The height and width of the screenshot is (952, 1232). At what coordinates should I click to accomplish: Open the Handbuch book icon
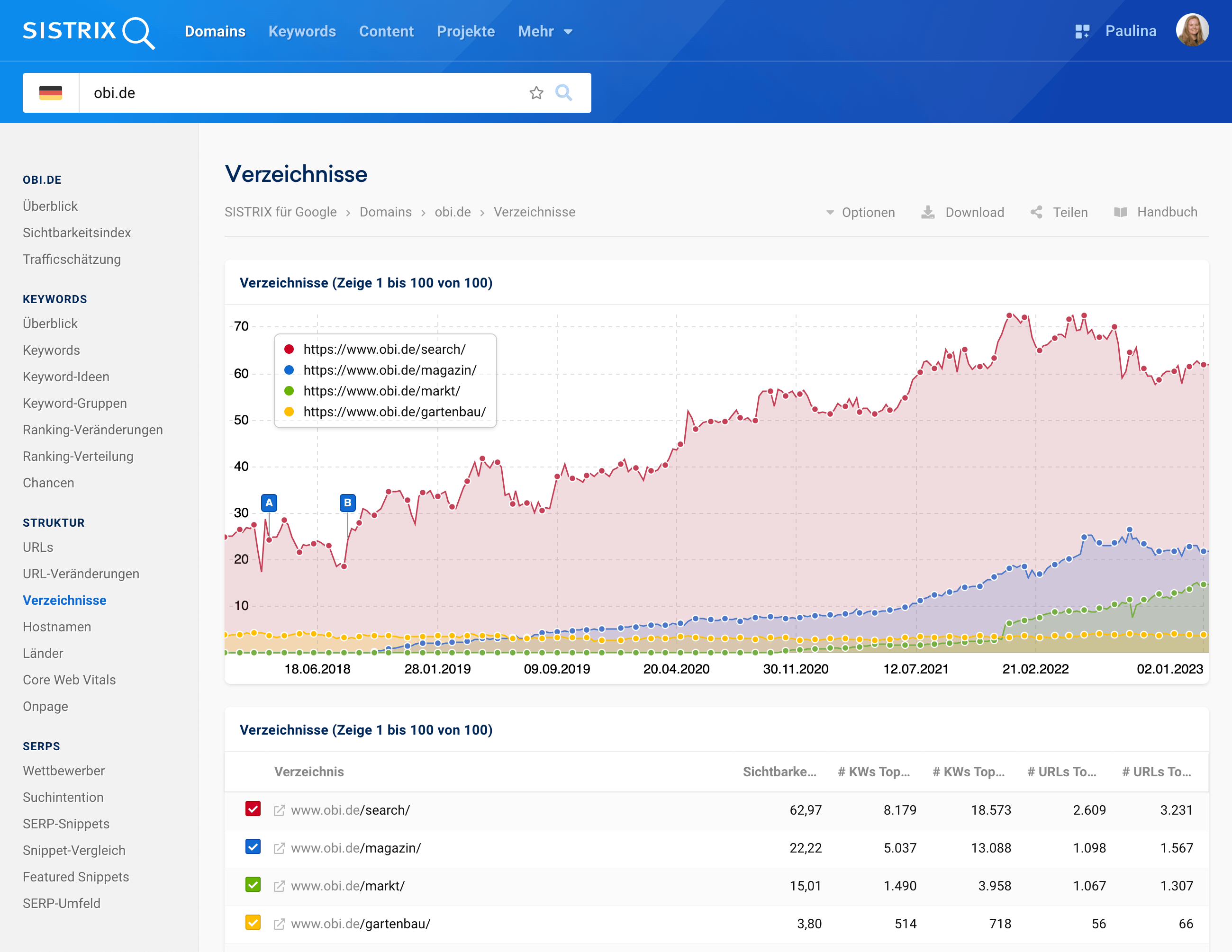coord(1120,213)
